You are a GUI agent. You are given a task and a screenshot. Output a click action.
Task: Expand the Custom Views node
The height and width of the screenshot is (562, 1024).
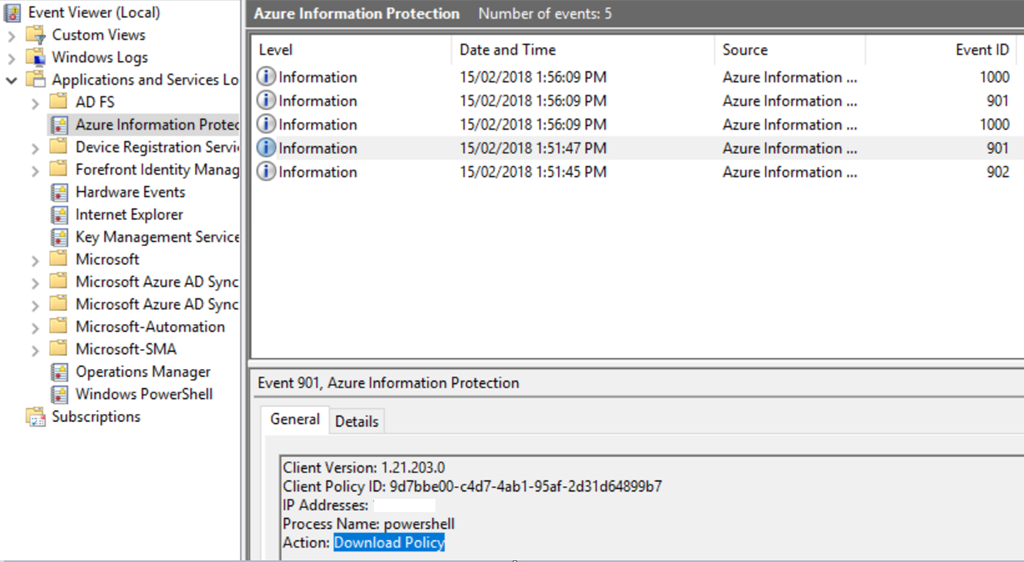[12, 35]
